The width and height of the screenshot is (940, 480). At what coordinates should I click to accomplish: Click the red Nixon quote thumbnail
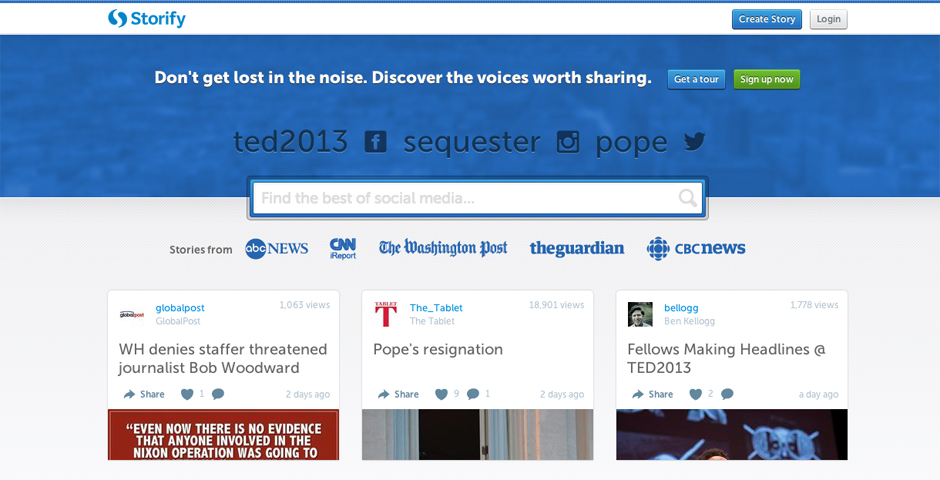point(224,434)
